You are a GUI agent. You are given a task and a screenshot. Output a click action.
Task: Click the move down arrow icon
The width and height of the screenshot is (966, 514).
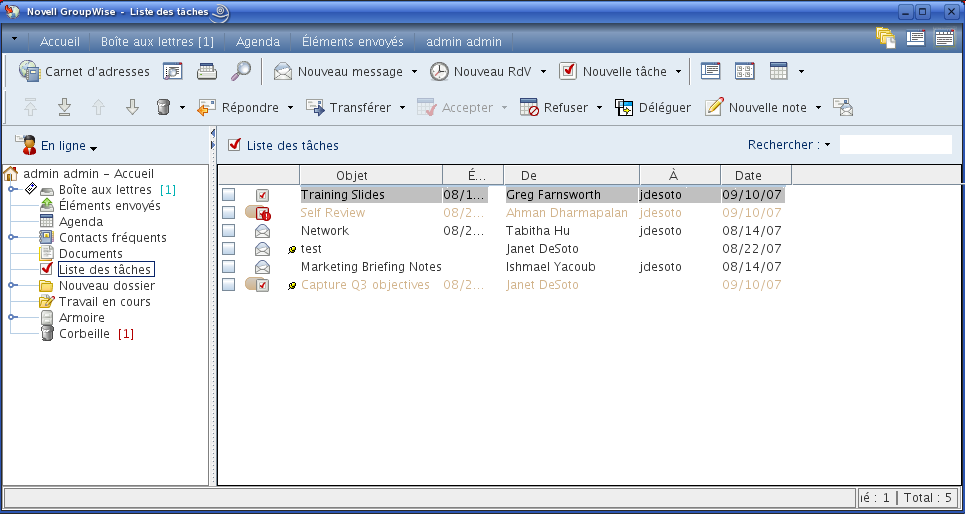coord(132,107)
